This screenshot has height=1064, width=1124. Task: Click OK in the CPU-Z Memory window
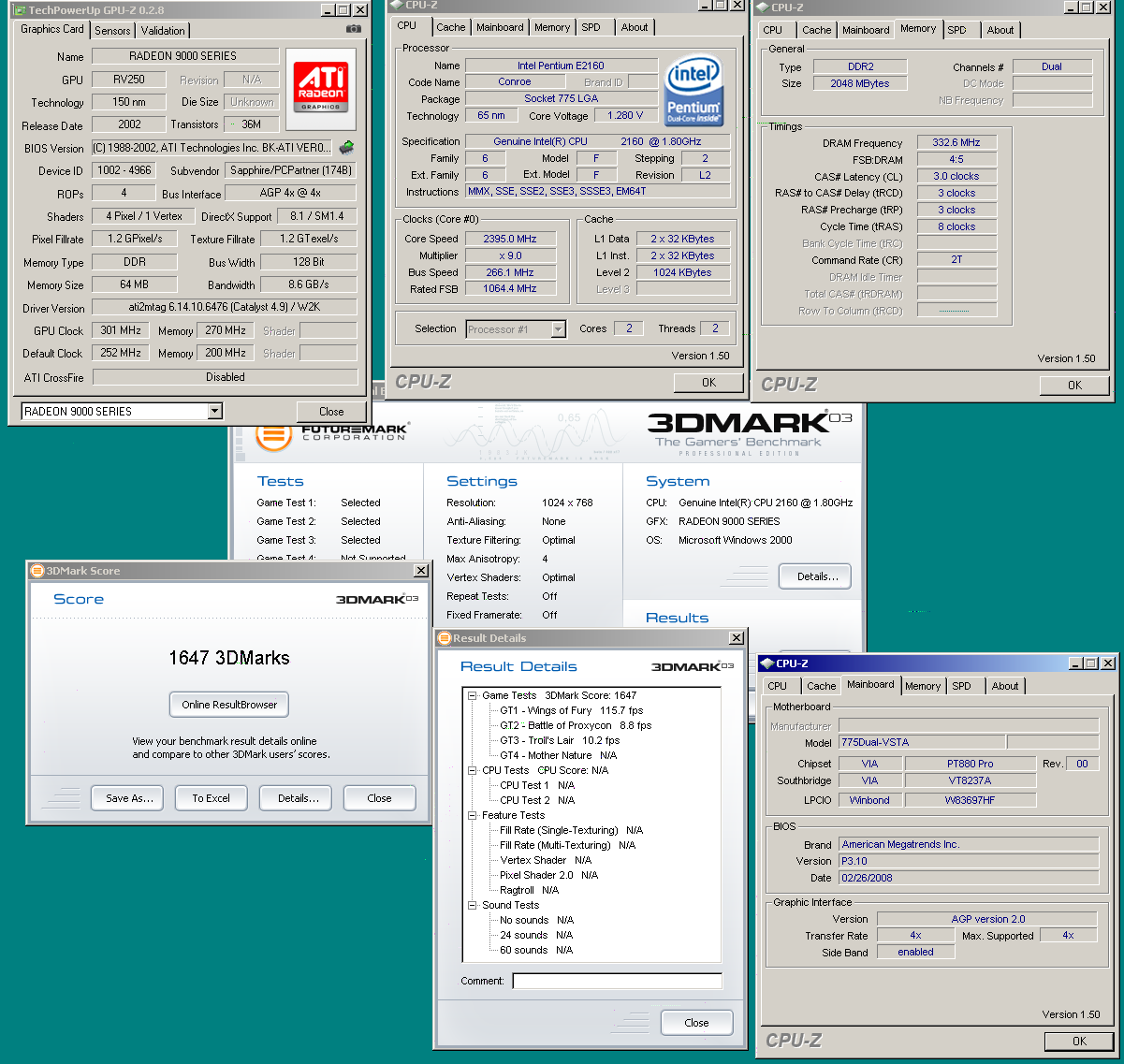coord(1074,385)
